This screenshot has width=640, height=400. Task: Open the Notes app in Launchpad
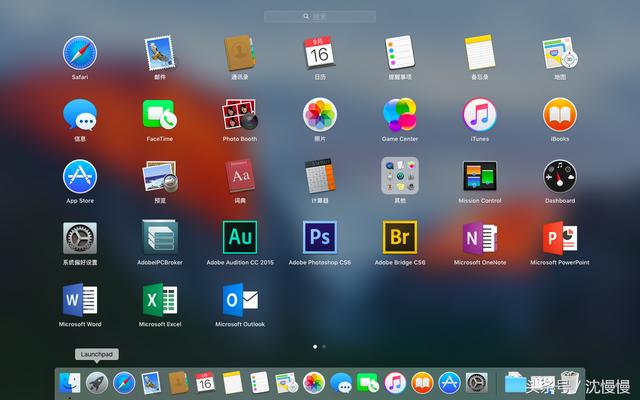point(480,53)
